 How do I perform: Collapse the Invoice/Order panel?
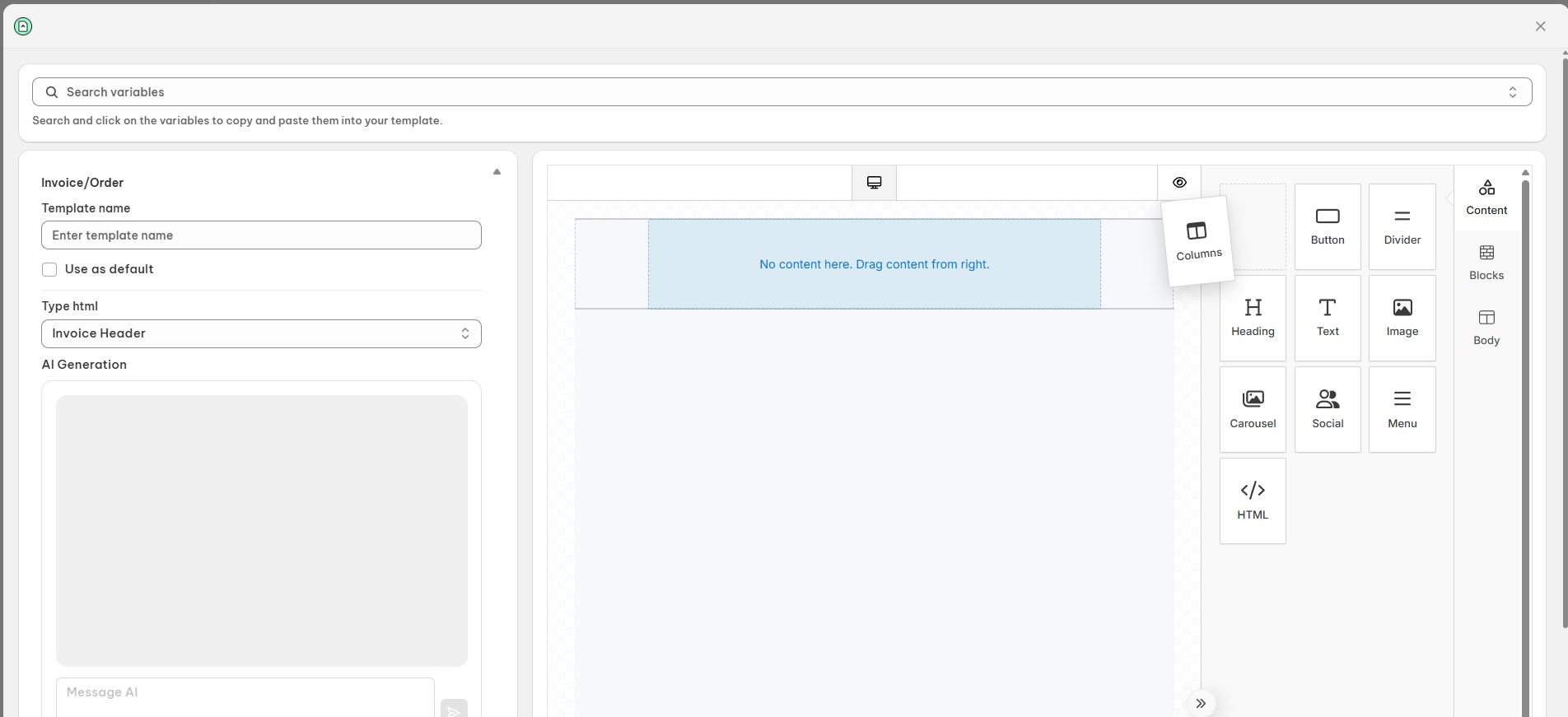[497, 172]
